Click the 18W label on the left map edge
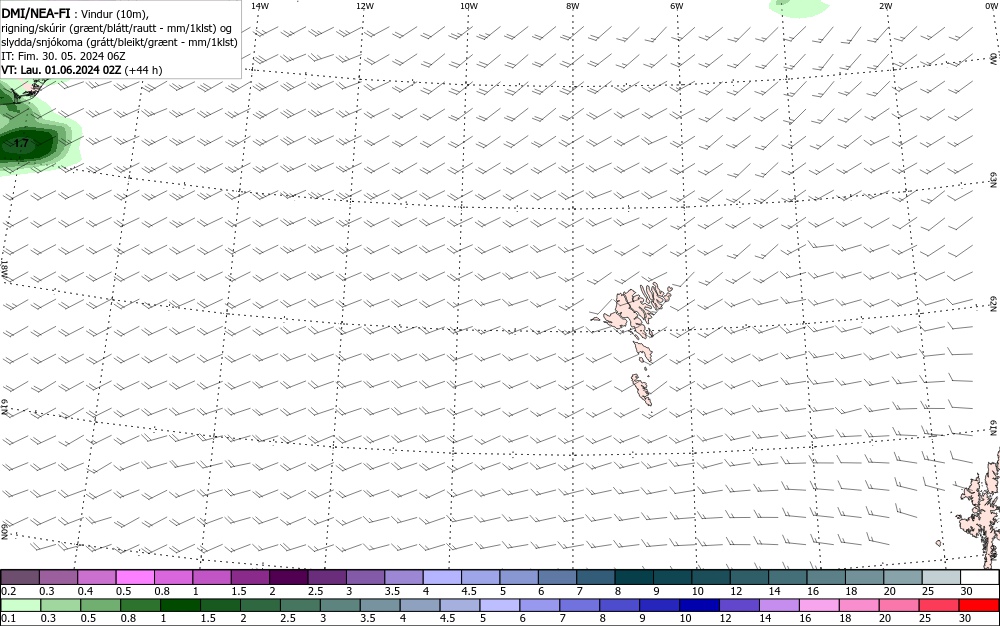The width and height of the screenshot is (1000, 626). 4,270
